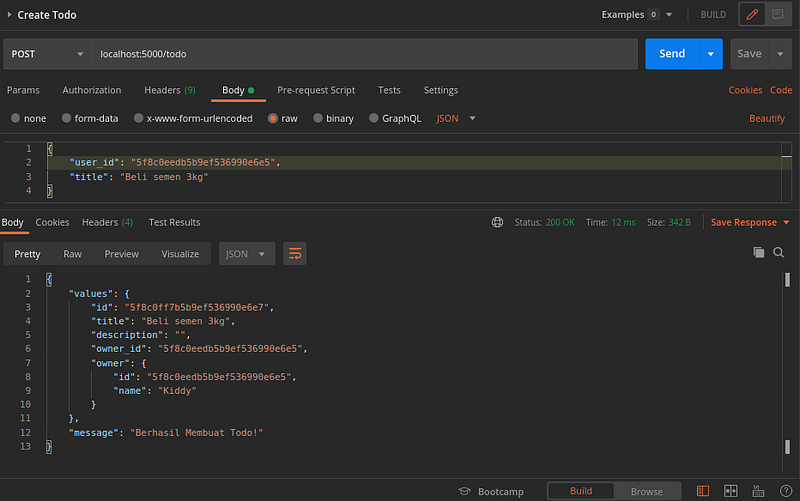Viewport: 800px width, 501px height.
Task: Click the request editor vertical scrollbar
Action: tap(786, 172)
